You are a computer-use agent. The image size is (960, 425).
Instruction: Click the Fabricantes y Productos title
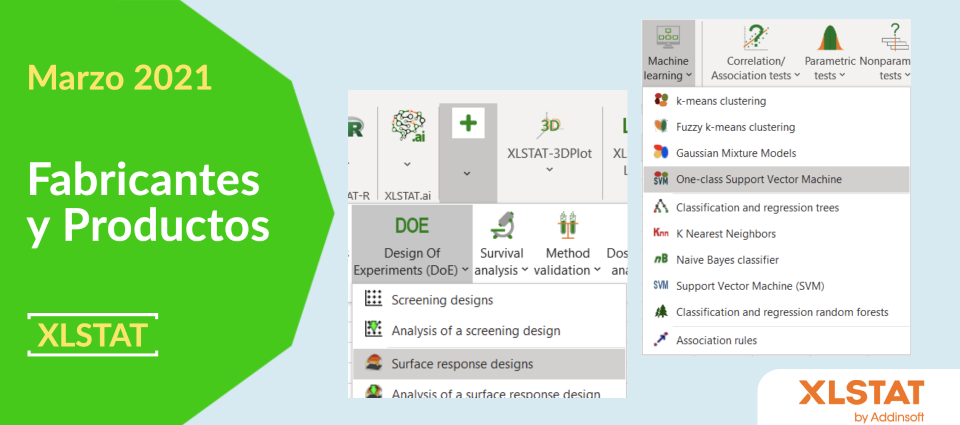click(148, 204)
